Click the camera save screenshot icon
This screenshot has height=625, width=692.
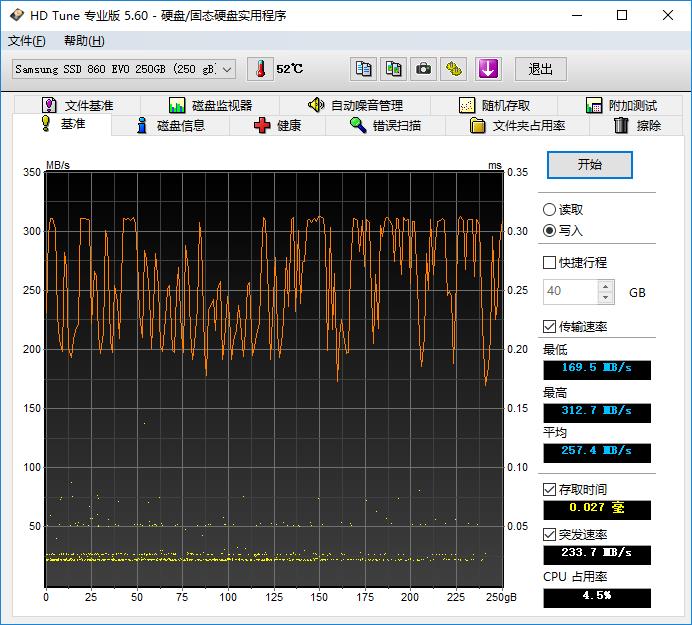tap(424, 69)
